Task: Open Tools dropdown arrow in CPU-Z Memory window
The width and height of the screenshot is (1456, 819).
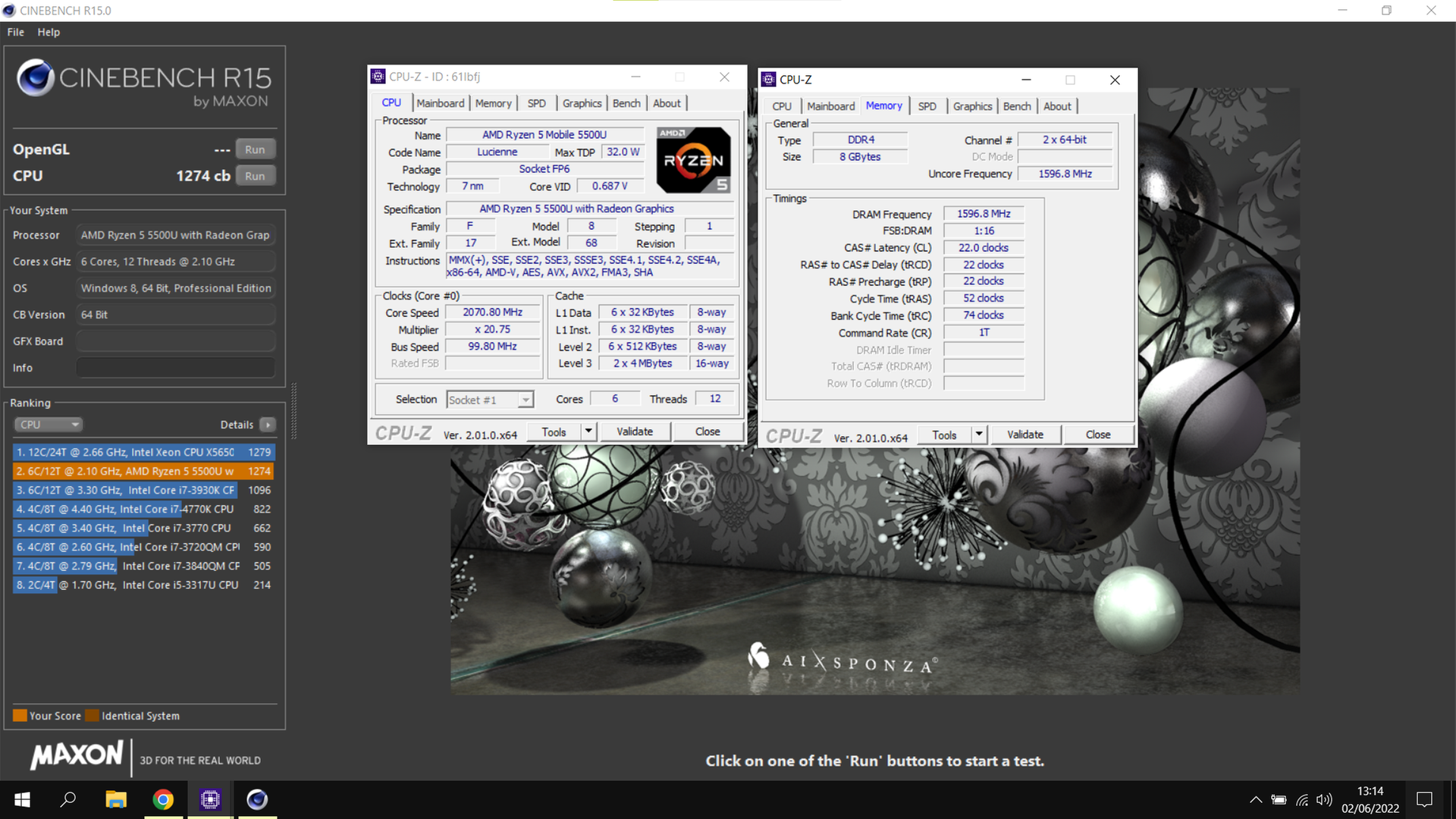Action: click(x=979, y=435)
